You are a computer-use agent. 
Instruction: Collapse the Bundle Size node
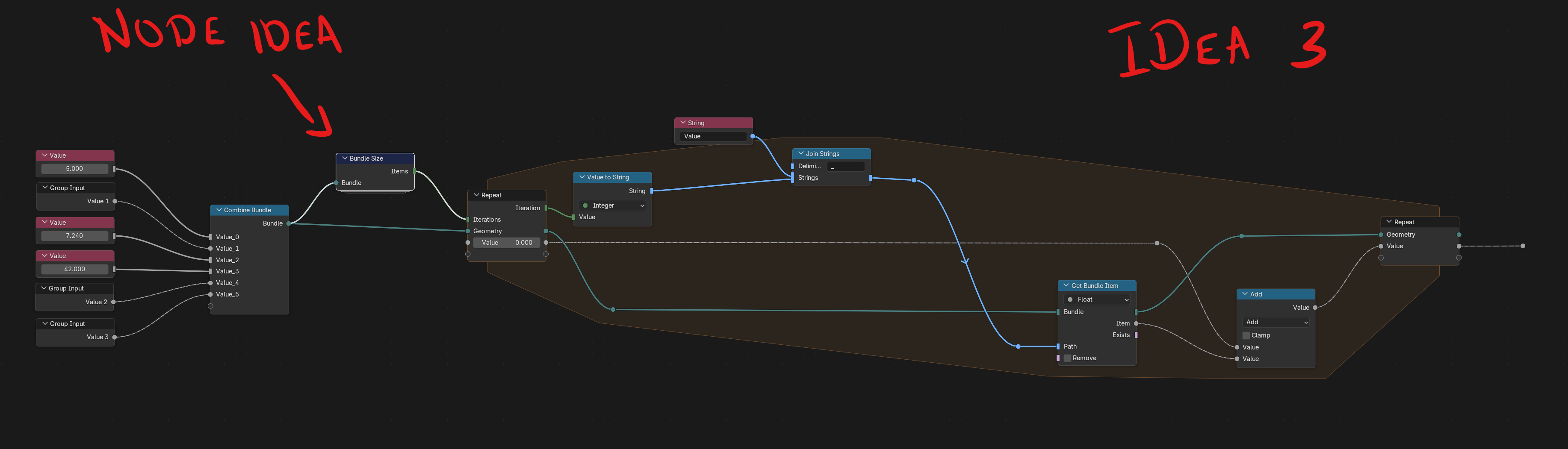tap(345, 158)
